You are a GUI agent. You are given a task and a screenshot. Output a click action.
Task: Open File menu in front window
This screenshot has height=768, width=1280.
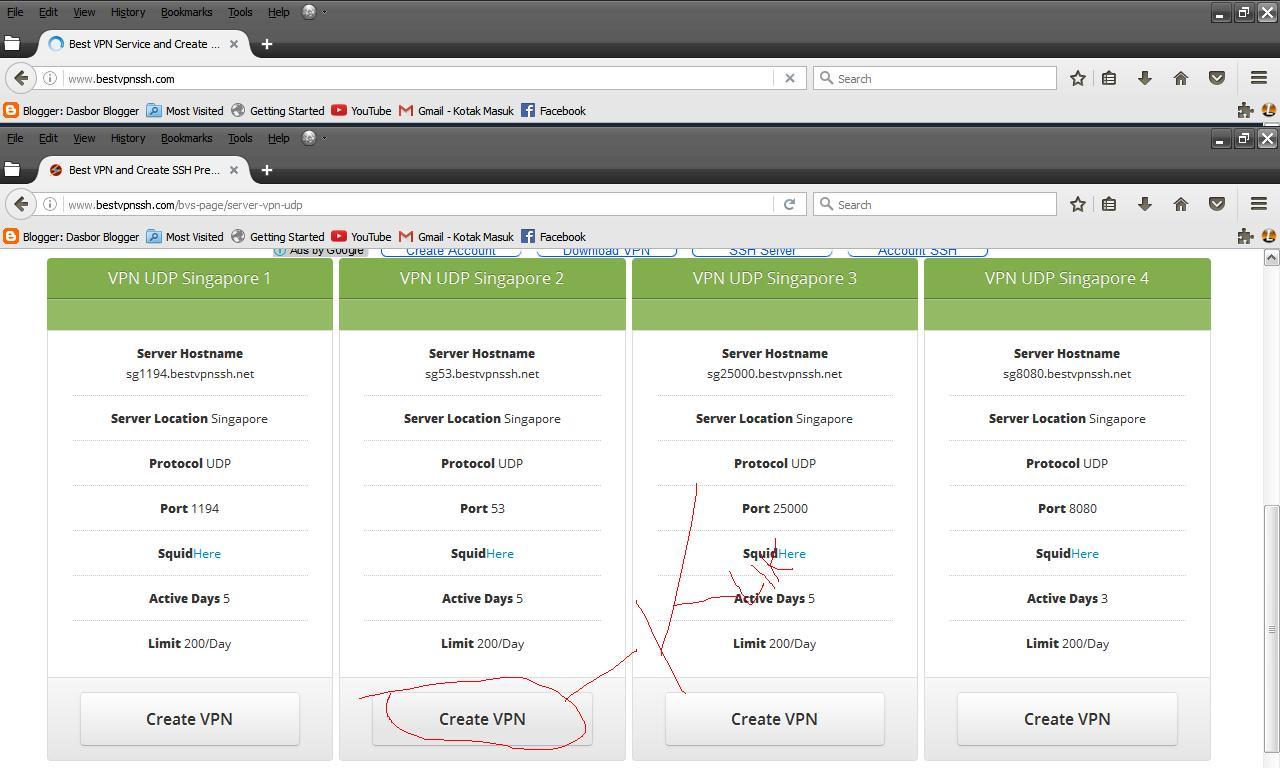15,138
